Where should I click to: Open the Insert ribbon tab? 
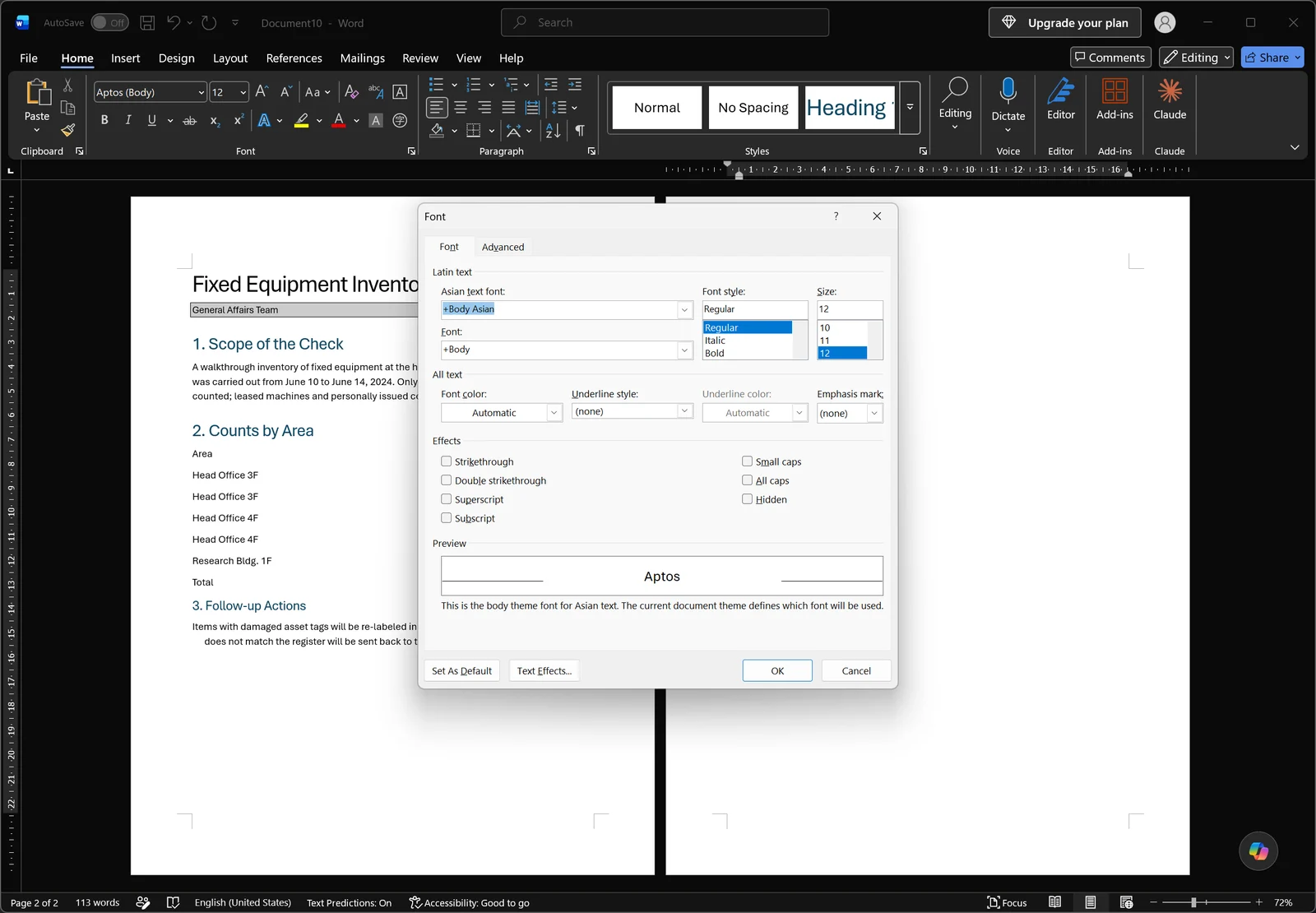[126, 58]
